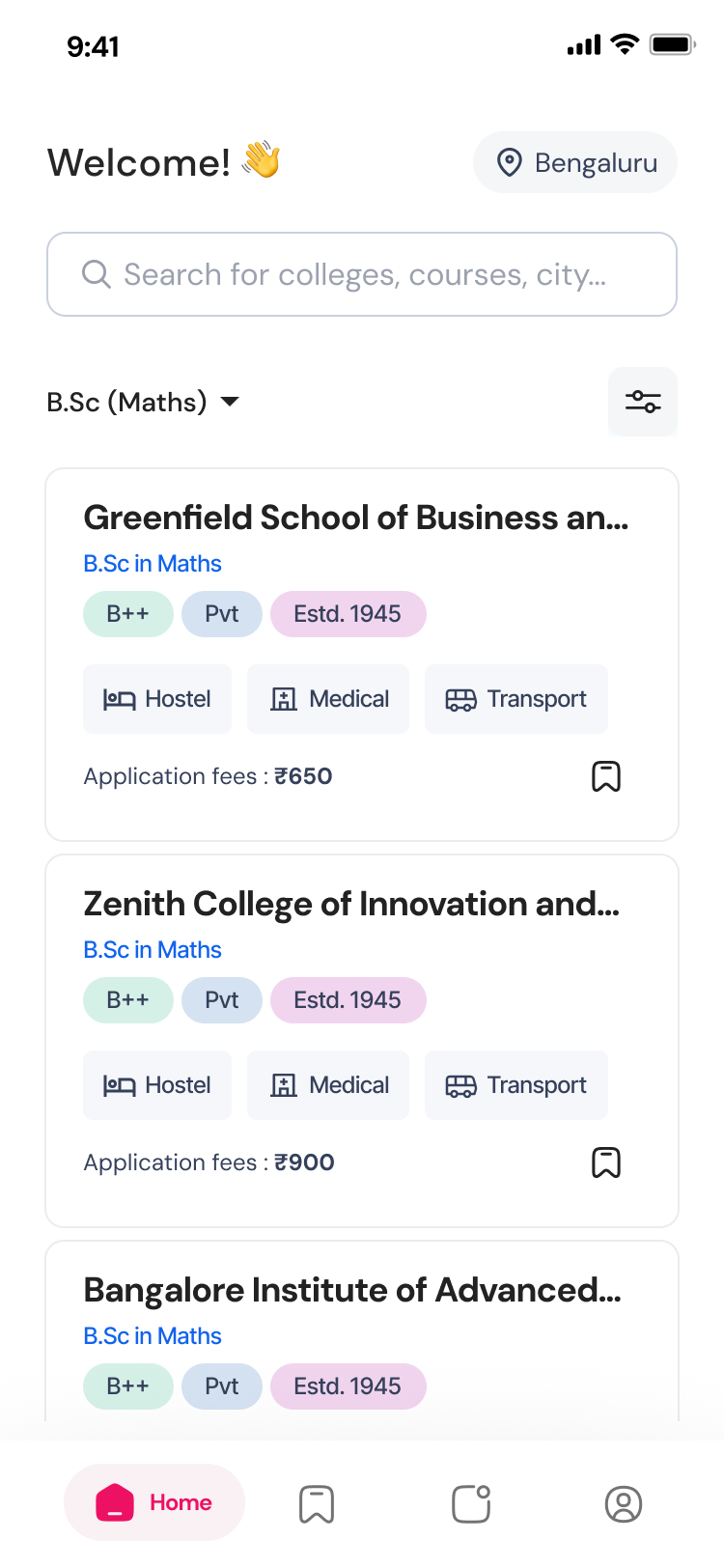Viewport: 724px width, 1568px height.
Task: Open Zenith College of Innovation title
Action: (351, 904)
